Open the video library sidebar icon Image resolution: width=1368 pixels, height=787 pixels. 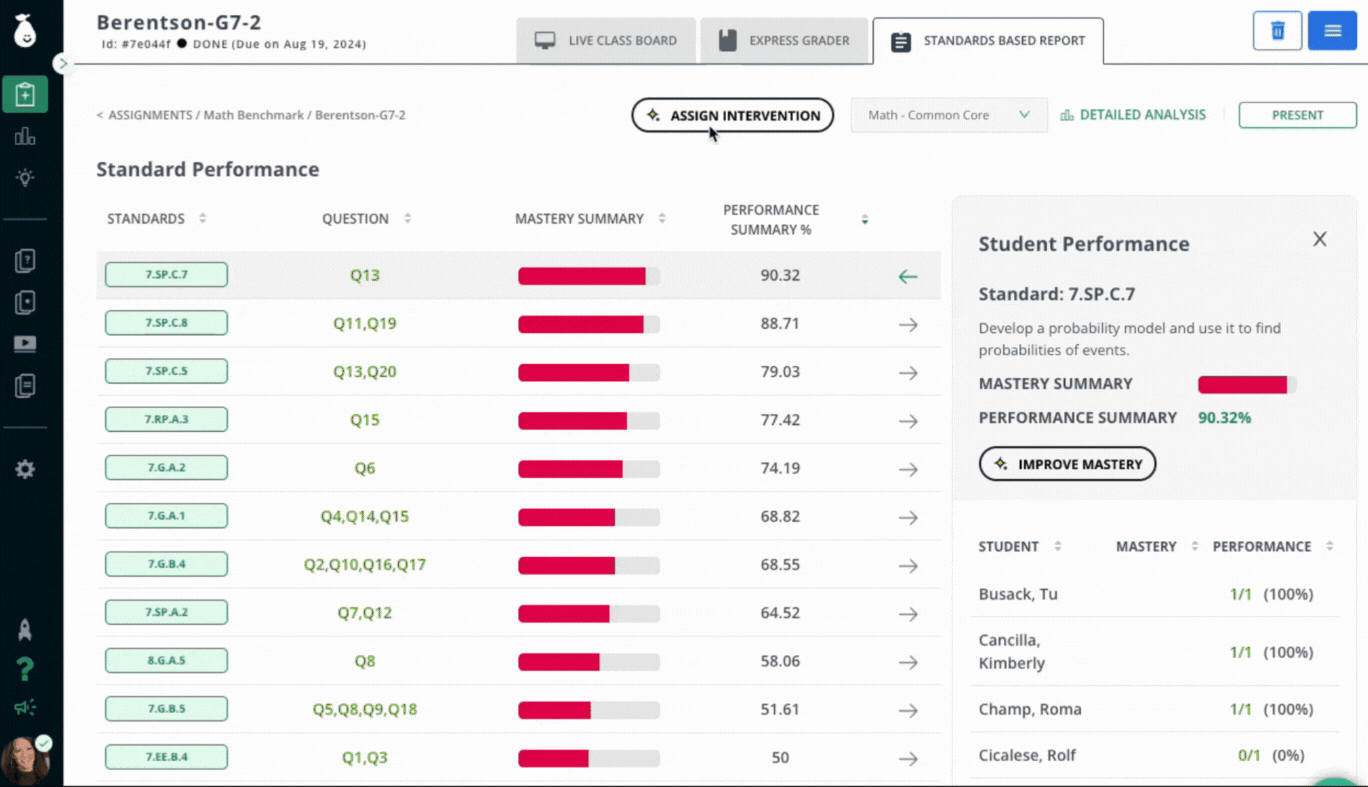click(25, 345)
